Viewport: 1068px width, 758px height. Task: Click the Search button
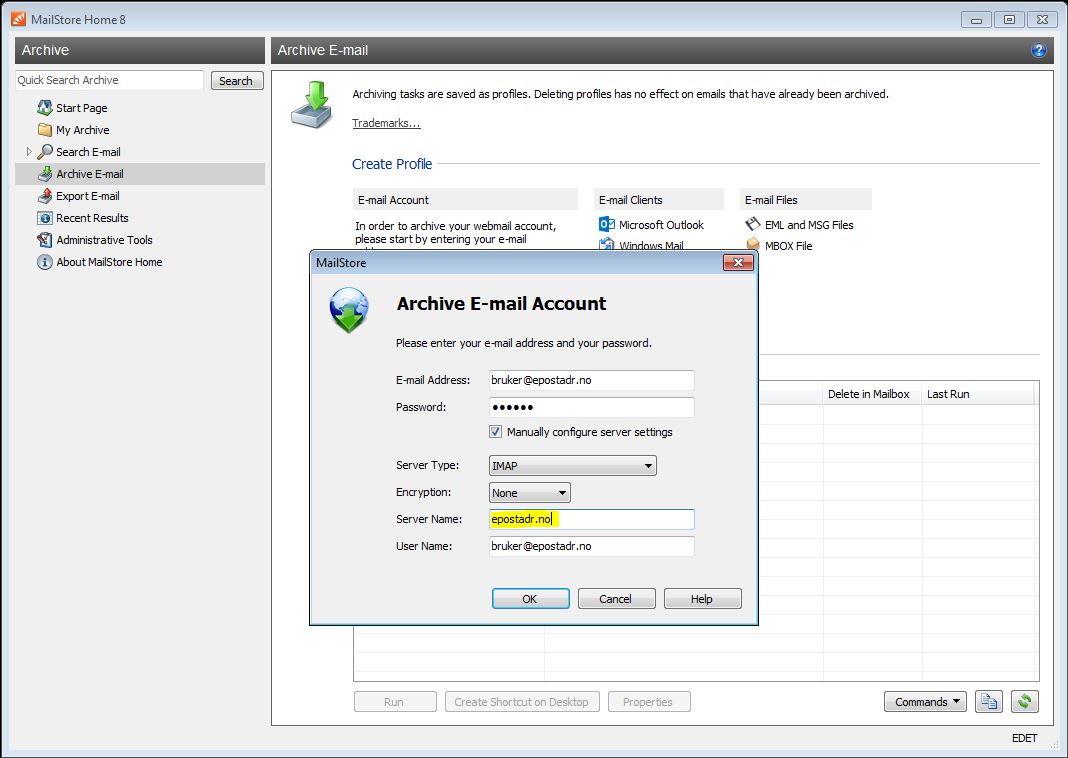(237, 80)
